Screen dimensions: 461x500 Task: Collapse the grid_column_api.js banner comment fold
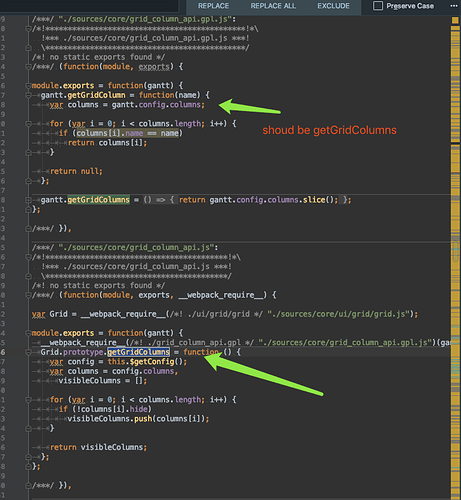[x=28, y=257]
